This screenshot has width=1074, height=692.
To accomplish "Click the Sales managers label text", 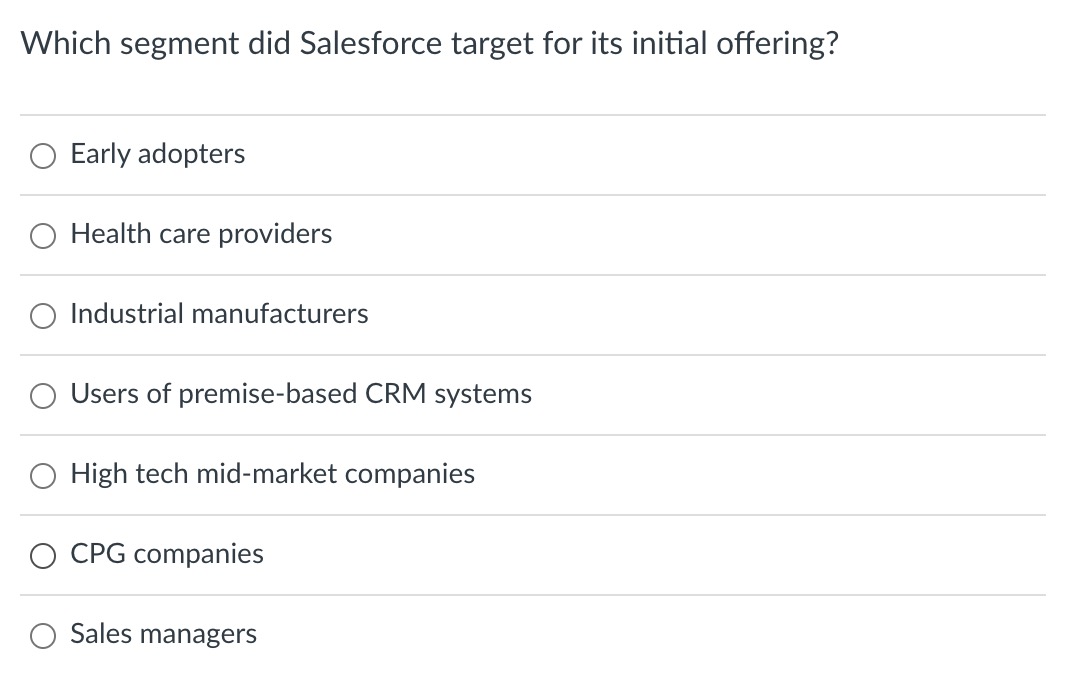I will click(163, 634).
